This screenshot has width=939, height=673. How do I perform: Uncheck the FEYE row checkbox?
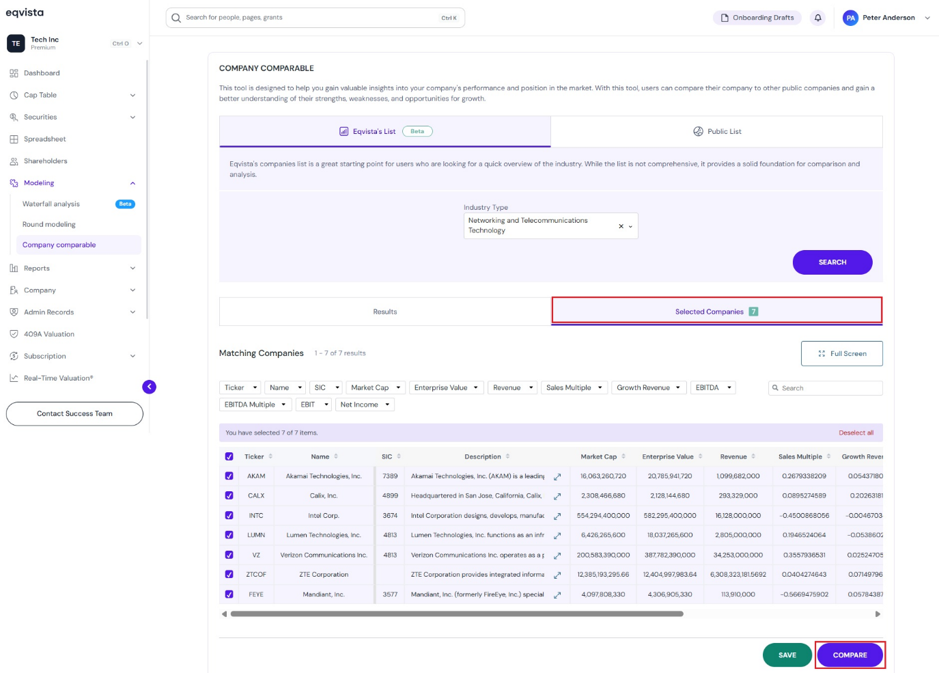pos(229,595)
